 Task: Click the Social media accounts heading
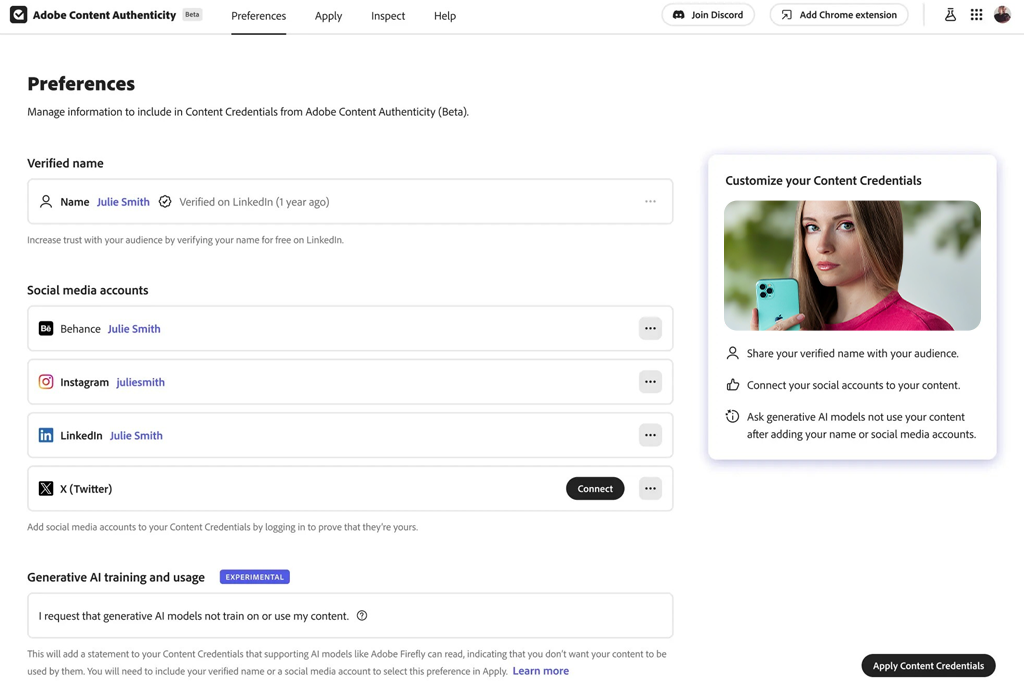point(88,290)
